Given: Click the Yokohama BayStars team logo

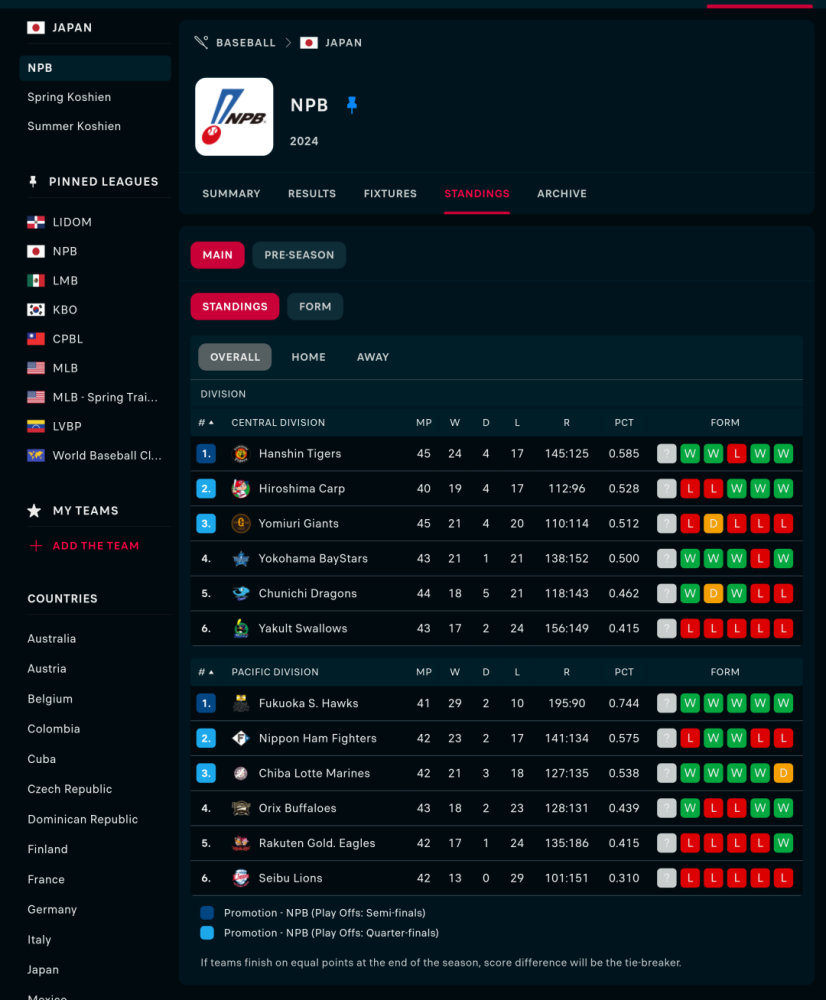Looking at the screenshot, I should coord(240,559).
